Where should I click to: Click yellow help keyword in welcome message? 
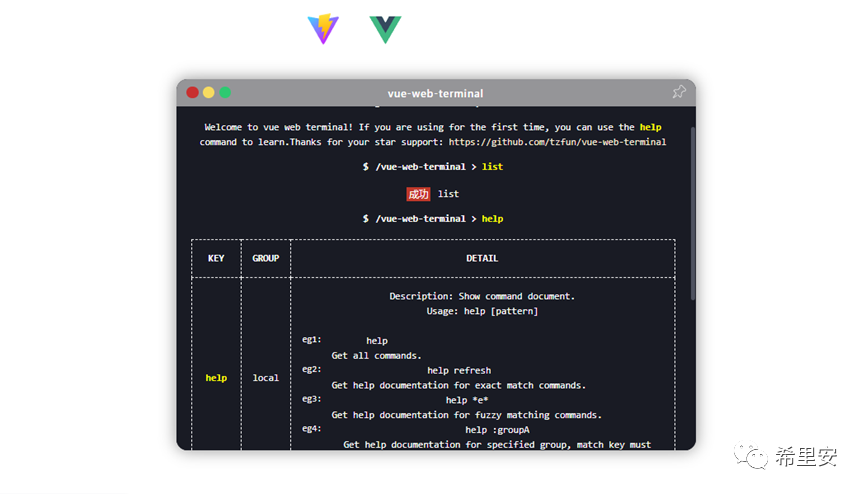(x=650, y=127)
